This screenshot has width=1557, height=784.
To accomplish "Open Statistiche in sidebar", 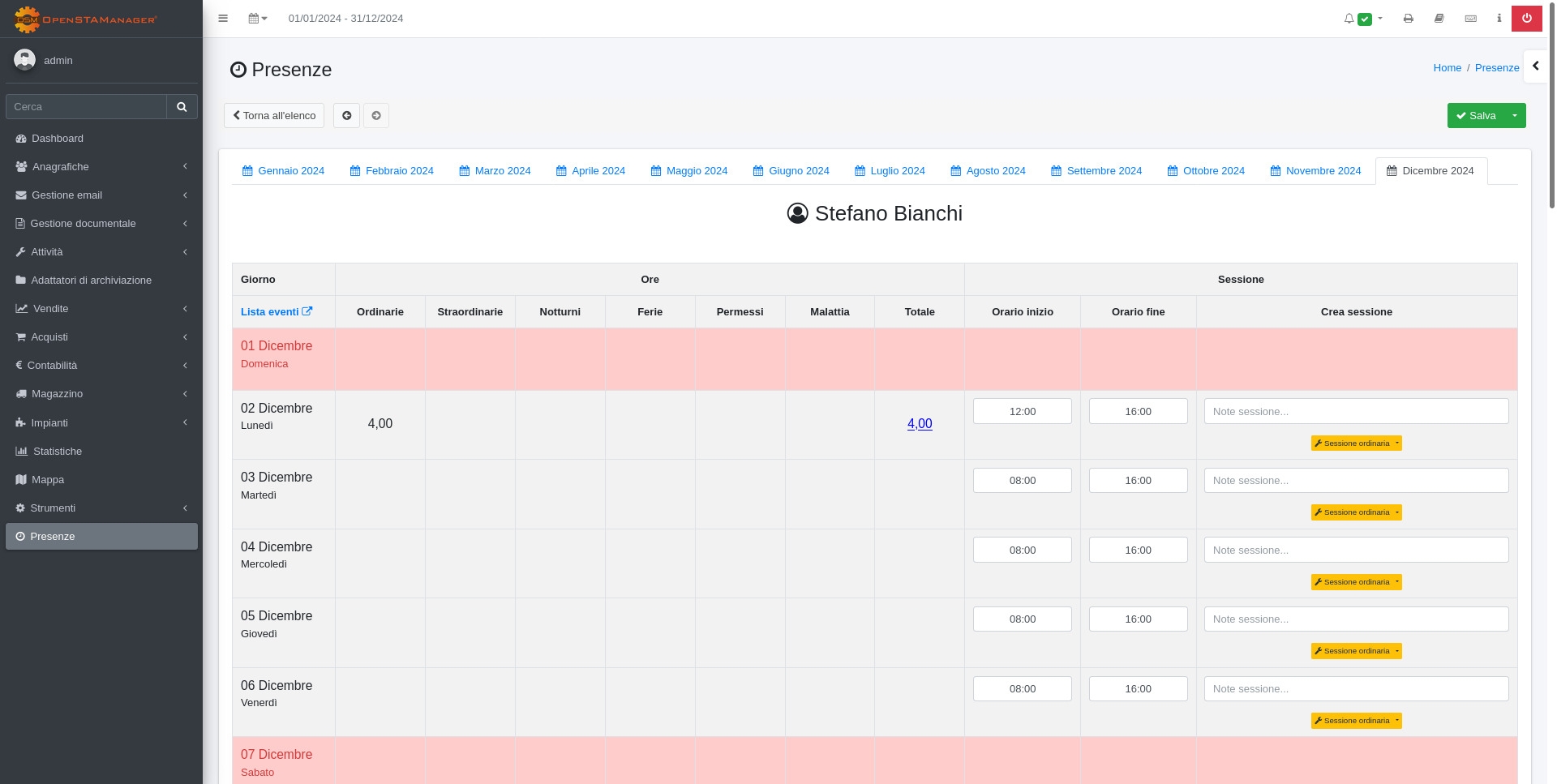I will (x=101, y=451).
